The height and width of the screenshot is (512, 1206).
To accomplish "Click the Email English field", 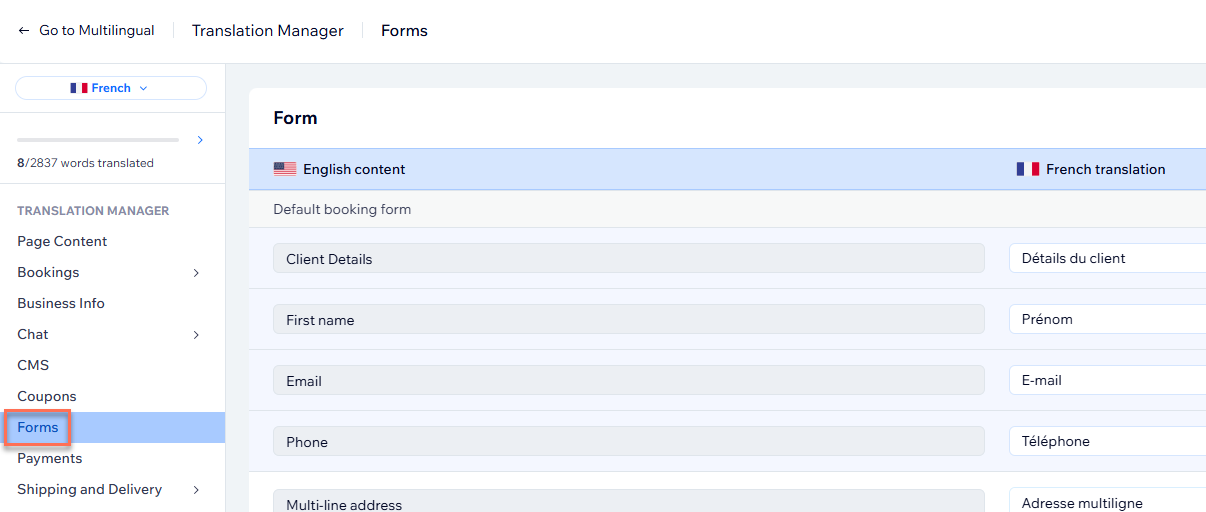I will coord(629,380).
